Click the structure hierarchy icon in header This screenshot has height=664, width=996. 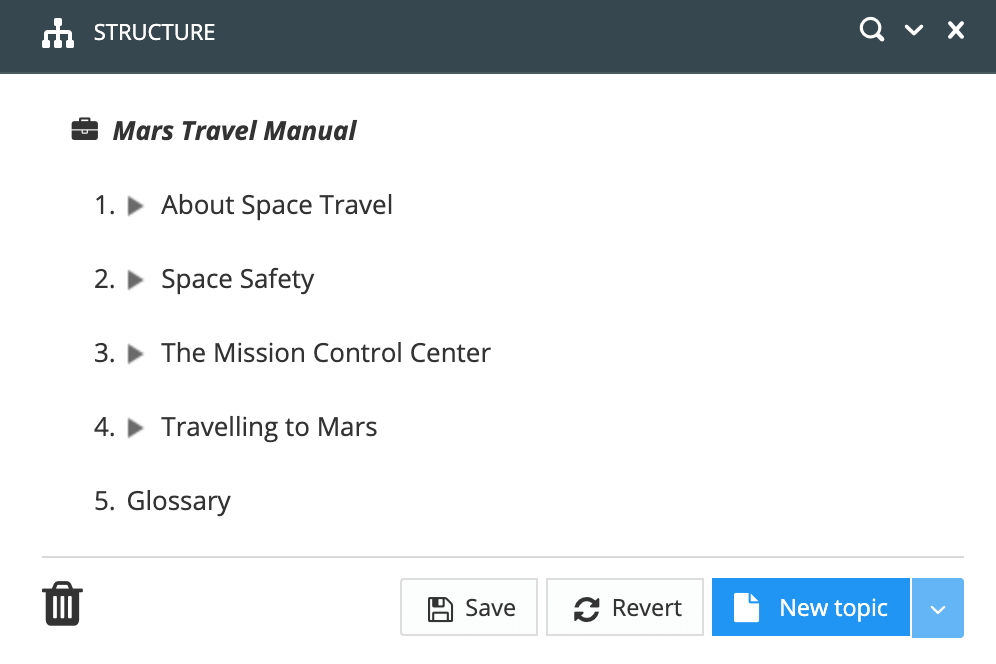(x=58, y=33)
